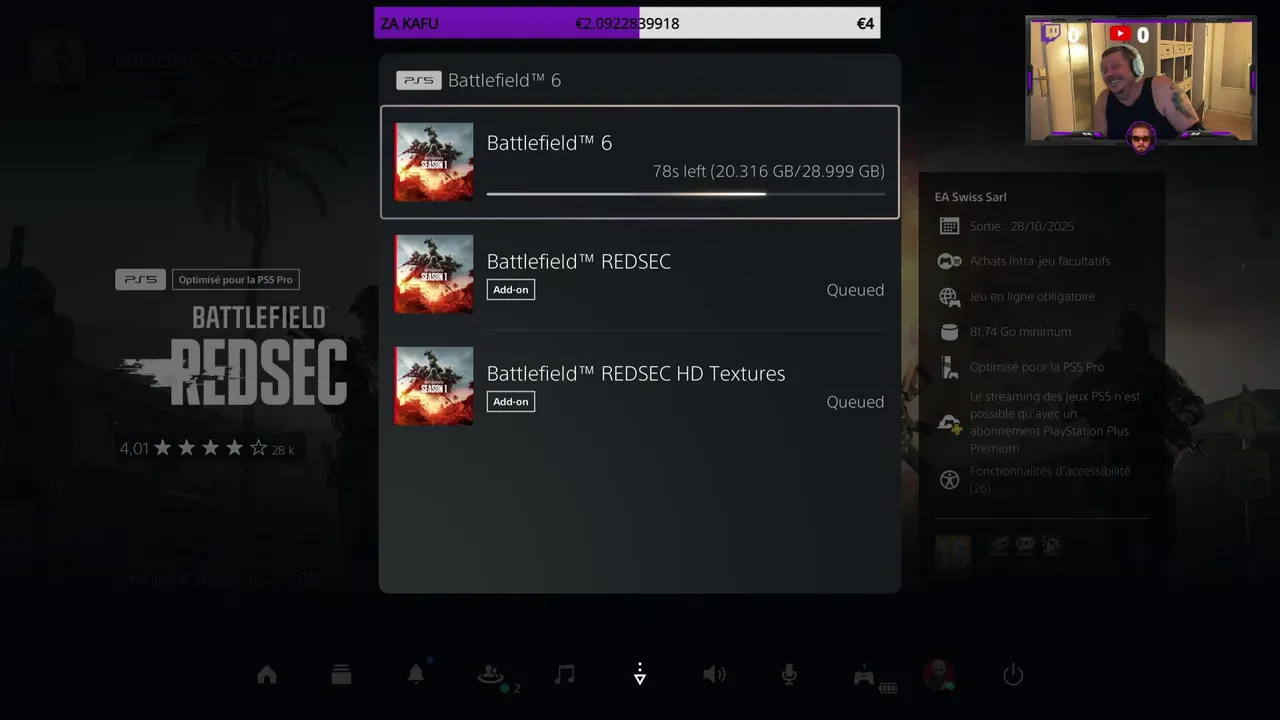Click the YouTube icon on webcam overlay
The width and height of the screenshot is (1280, 720).
(1119, 34)
